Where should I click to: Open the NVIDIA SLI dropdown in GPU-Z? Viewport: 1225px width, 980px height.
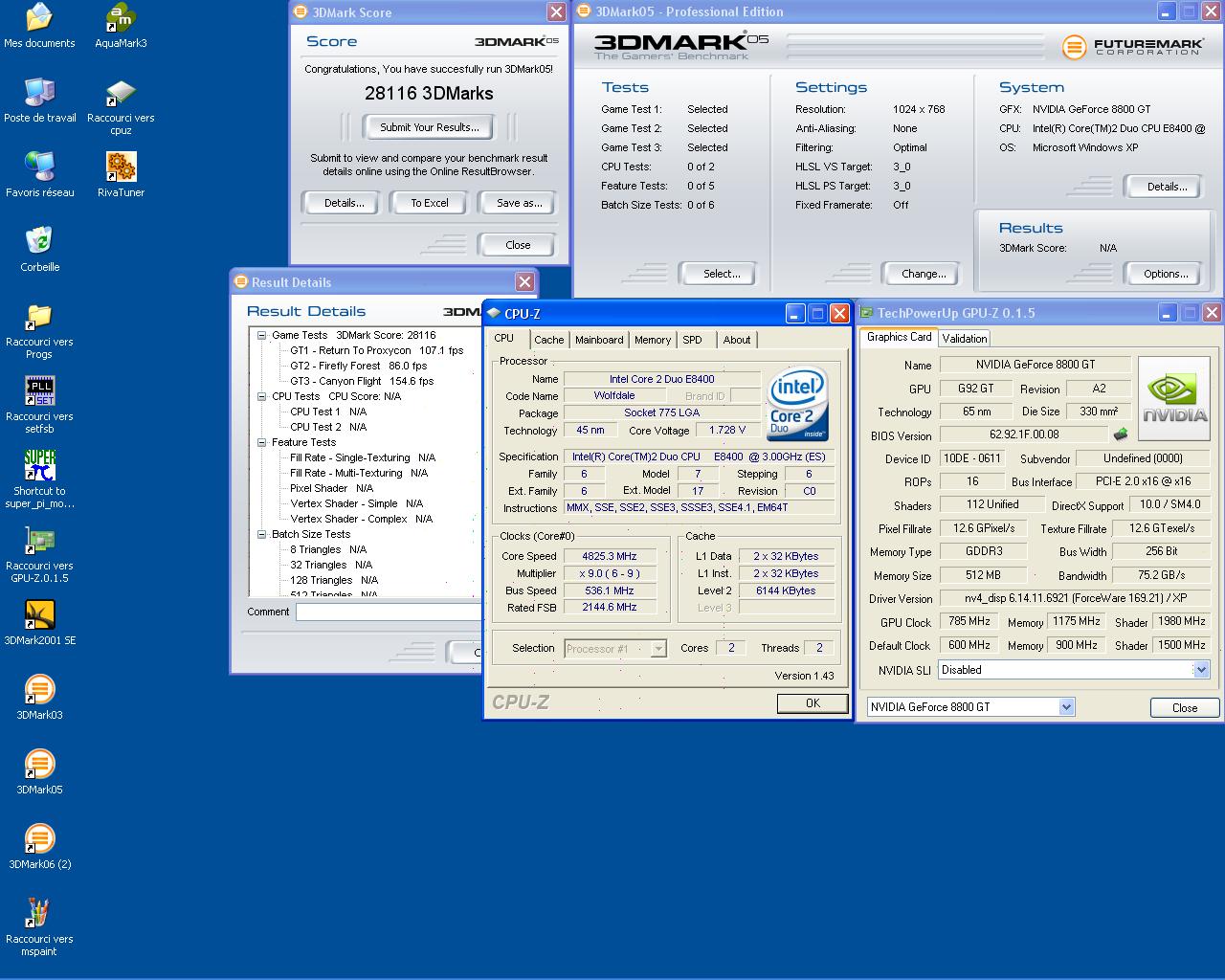[1201, 670]
